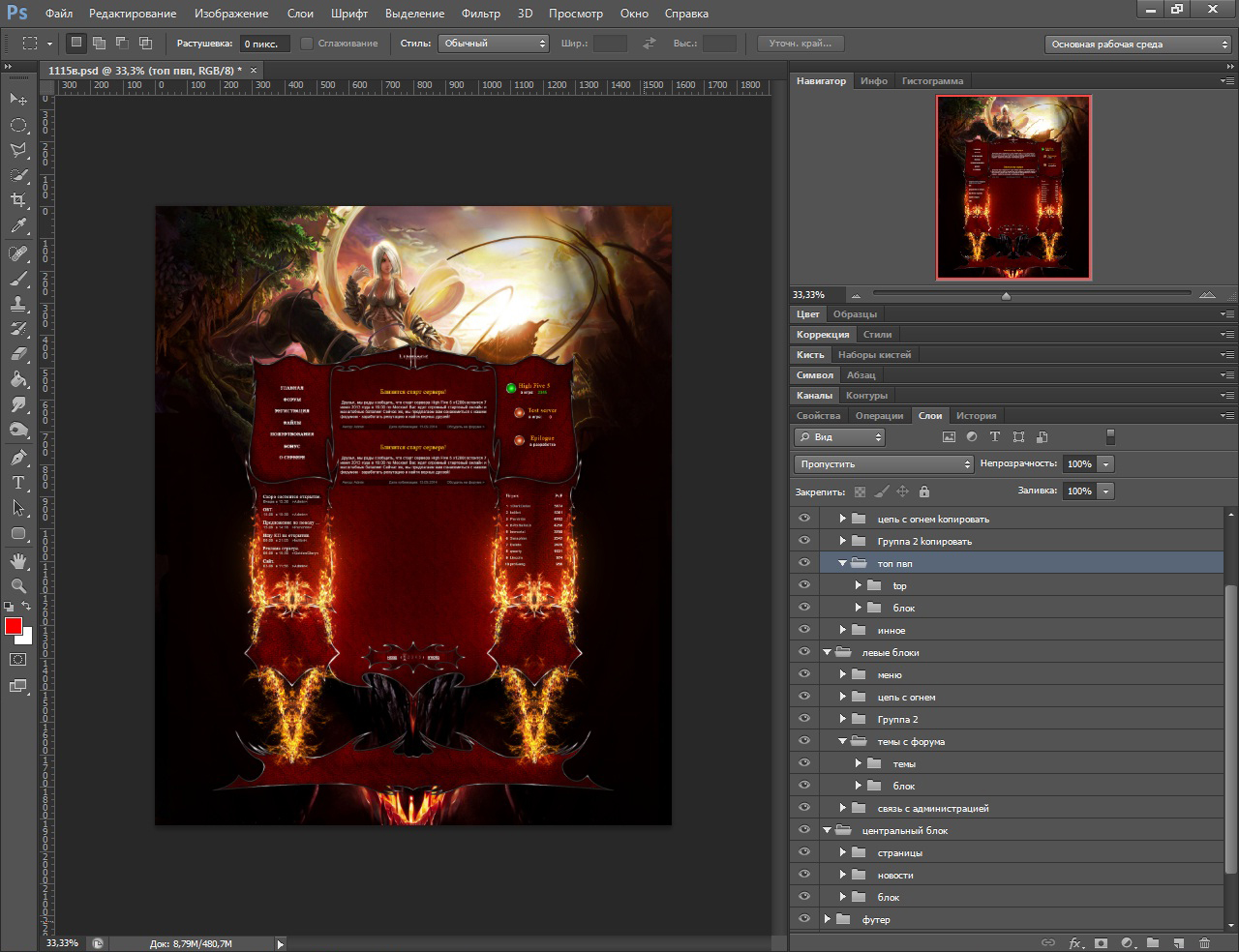This screenshot has width=1239, height=952.
Task: Enable the 'Сглаживание' checkbox
Action: [x=307, y=44]
